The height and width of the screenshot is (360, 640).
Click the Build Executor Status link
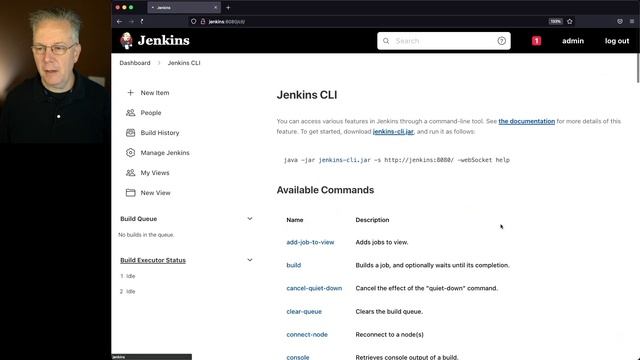153,260
